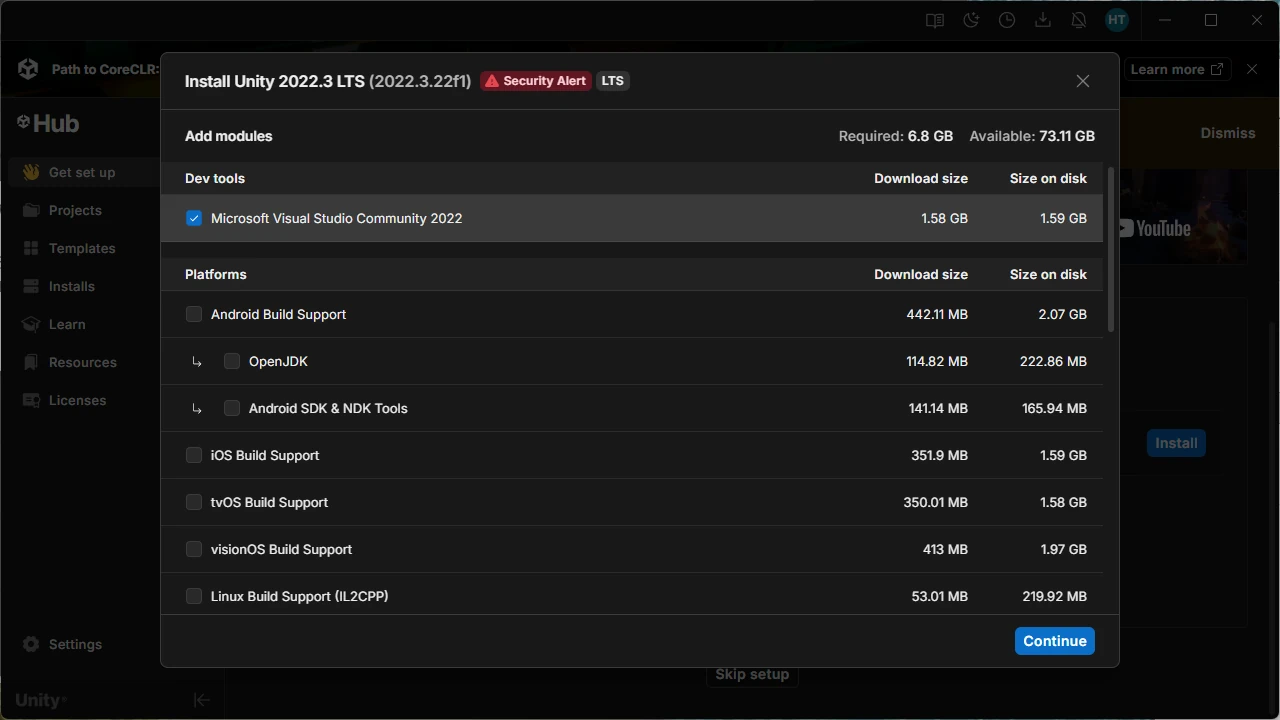
Task: Open Licenses in the sidebar
Action: (77, 400)
